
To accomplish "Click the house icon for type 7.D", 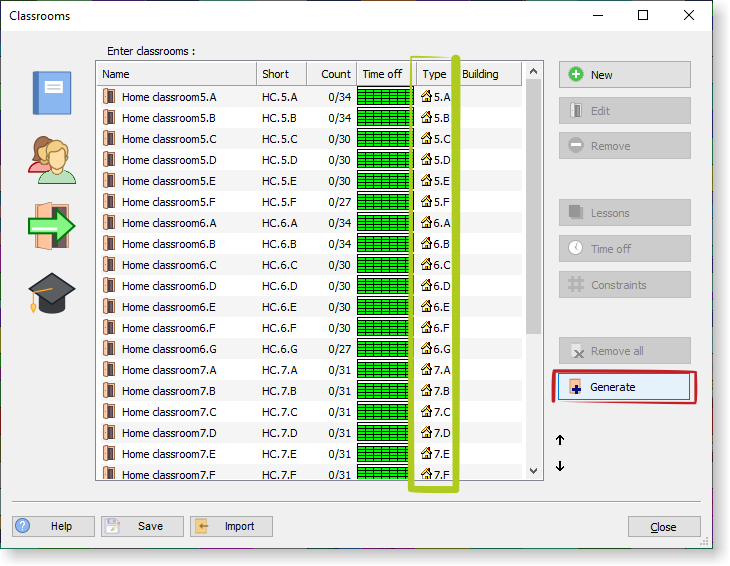I will pos(426,432).
